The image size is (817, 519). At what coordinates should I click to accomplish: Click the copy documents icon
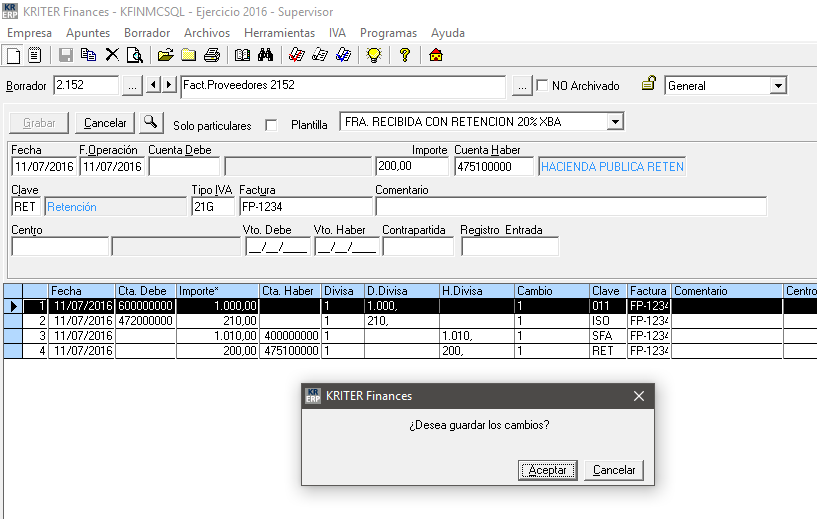[x=89, y=55]
